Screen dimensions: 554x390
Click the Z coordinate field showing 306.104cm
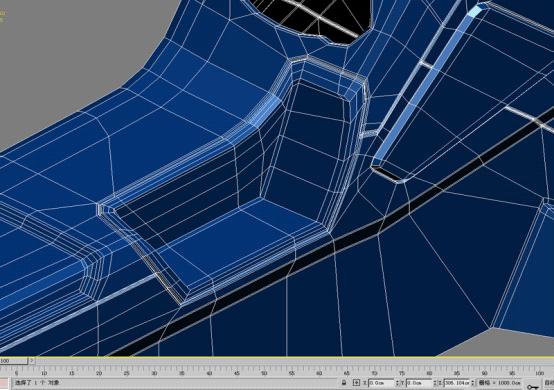pos(457,383)
